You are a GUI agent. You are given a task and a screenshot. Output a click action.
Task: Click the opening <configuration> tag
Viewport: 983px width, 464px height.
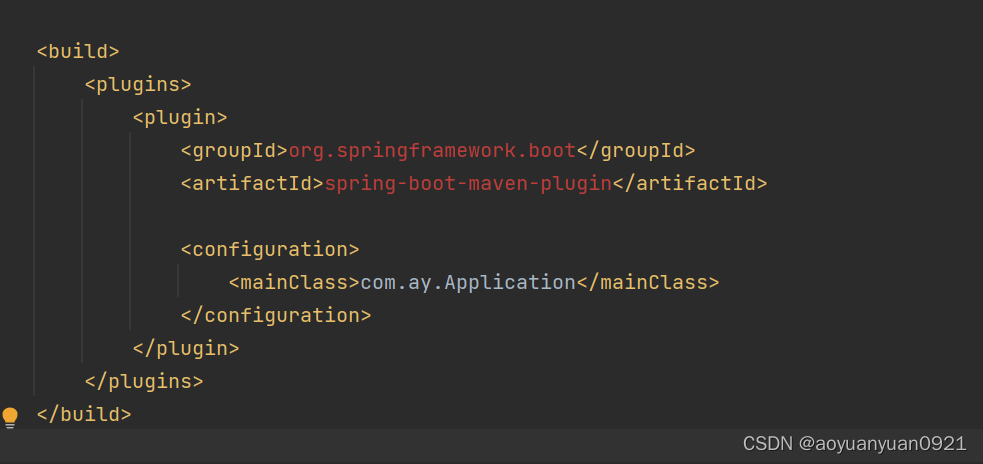[270, 249]
